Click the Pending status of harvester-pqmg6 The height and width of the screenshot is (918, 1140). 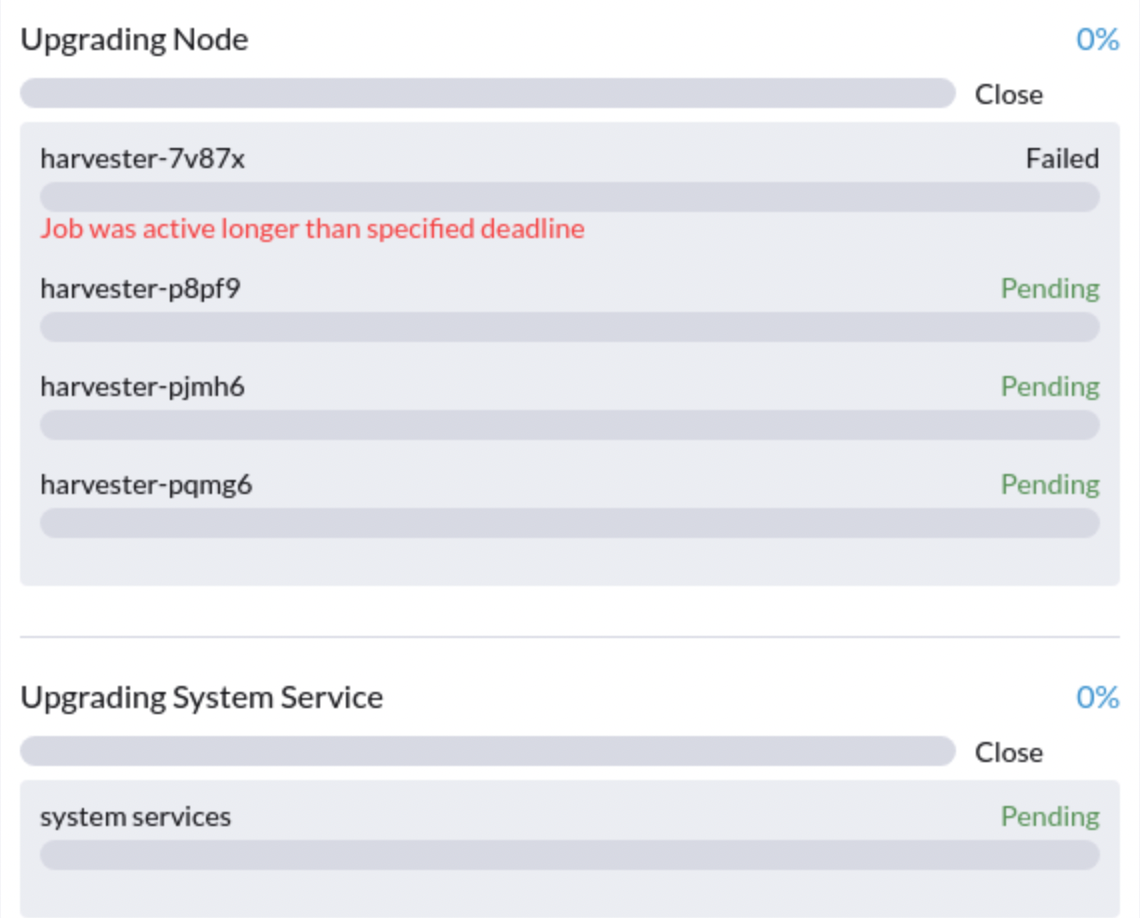1050,484
